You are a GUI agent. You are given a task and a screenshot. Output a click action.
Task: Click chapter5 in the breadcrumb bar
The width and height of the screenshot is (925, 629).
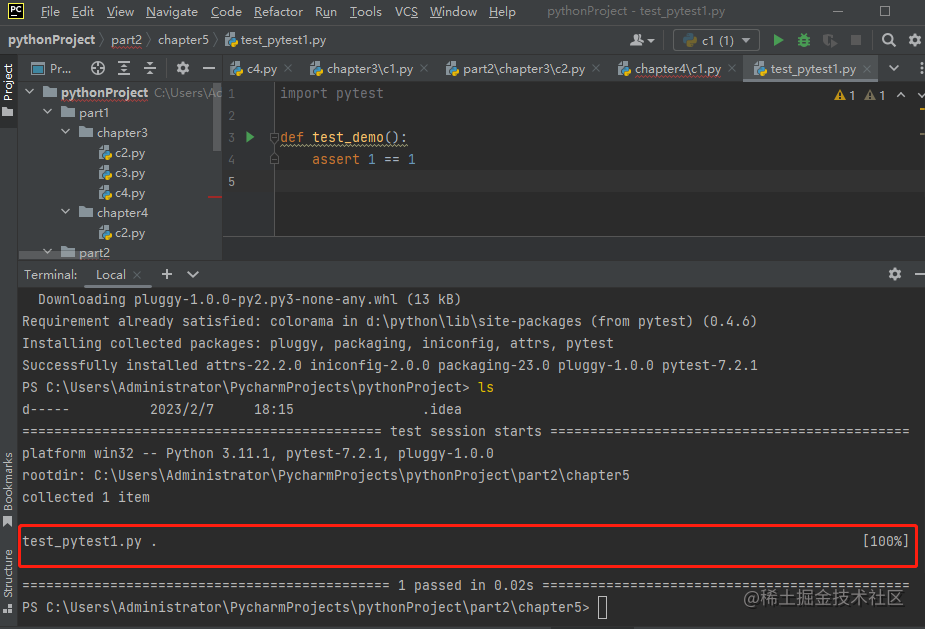pyautogui.click(x=183, y=40)
